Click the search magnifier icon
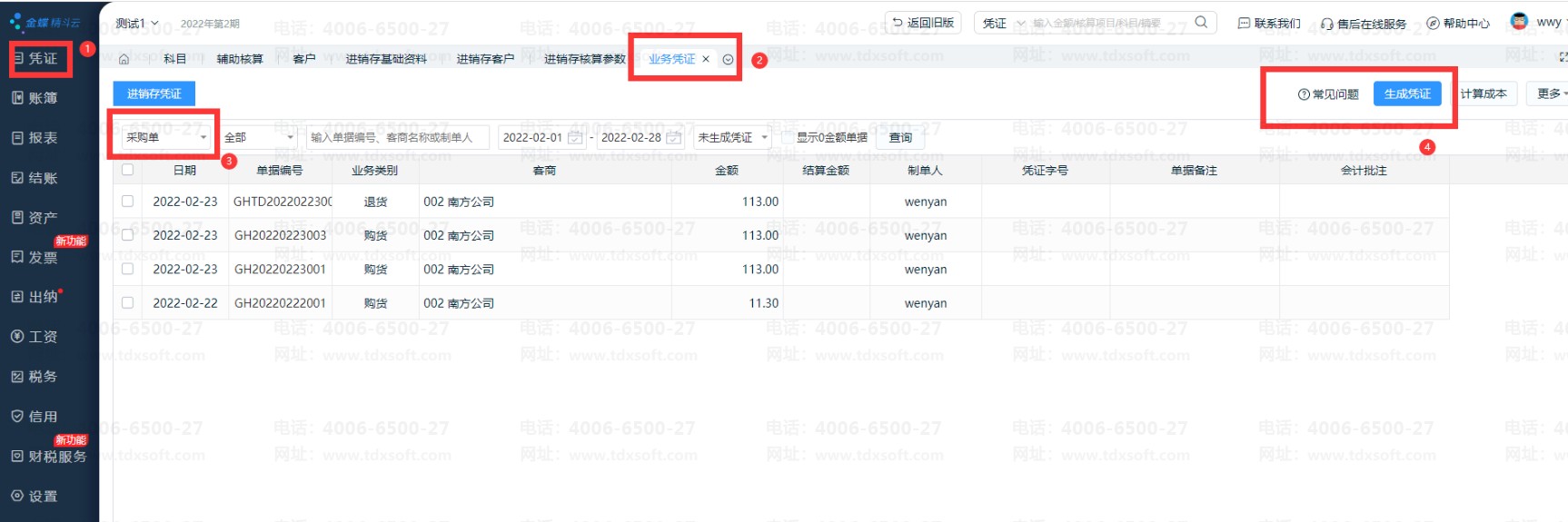Image resolution: width=1568 pixels, height=522 pixels. tap(1201, 23)
